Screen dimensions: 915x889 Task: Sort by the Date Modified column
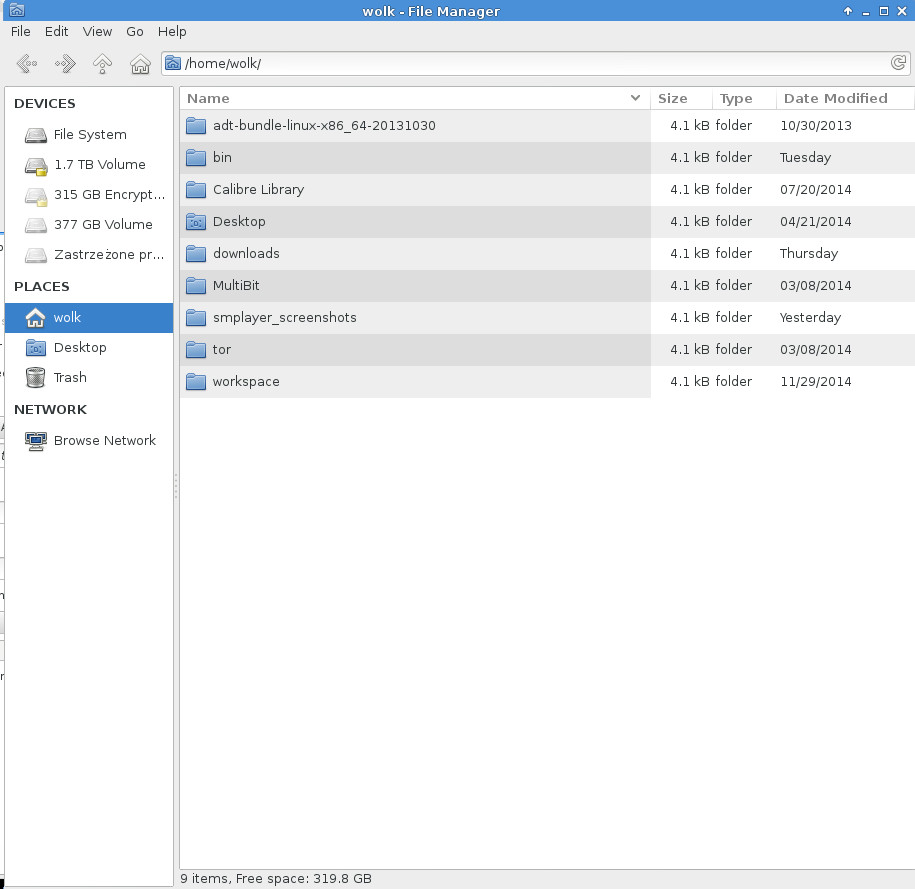835,98
